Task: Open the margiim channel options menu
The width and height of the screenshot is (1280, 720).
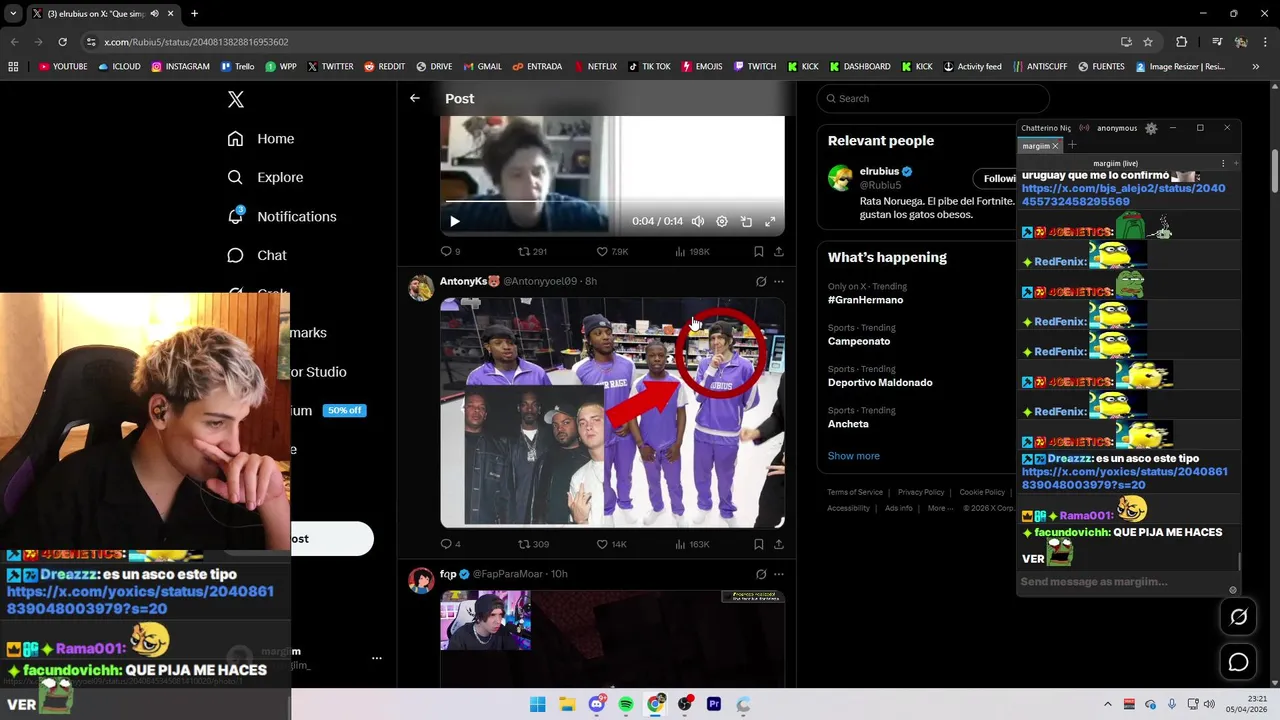Action: [x=1223, y=163]
